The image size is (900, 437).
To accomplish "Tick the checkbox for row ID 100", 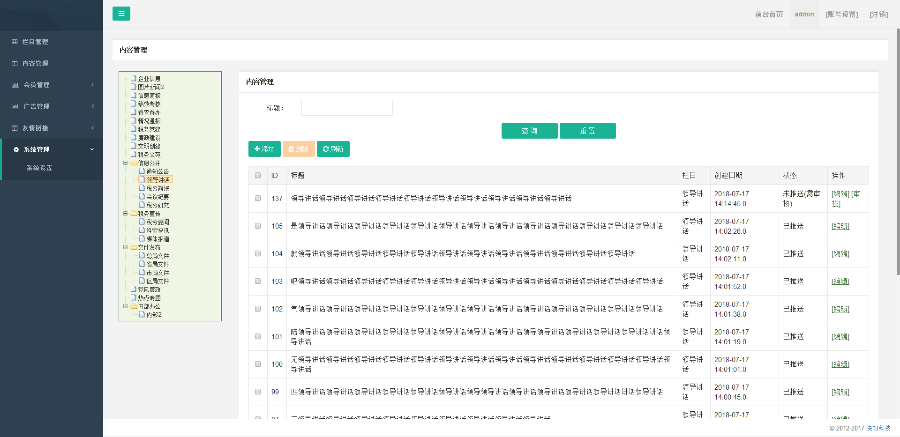I will pyautogui.click(x=258, y=364).
